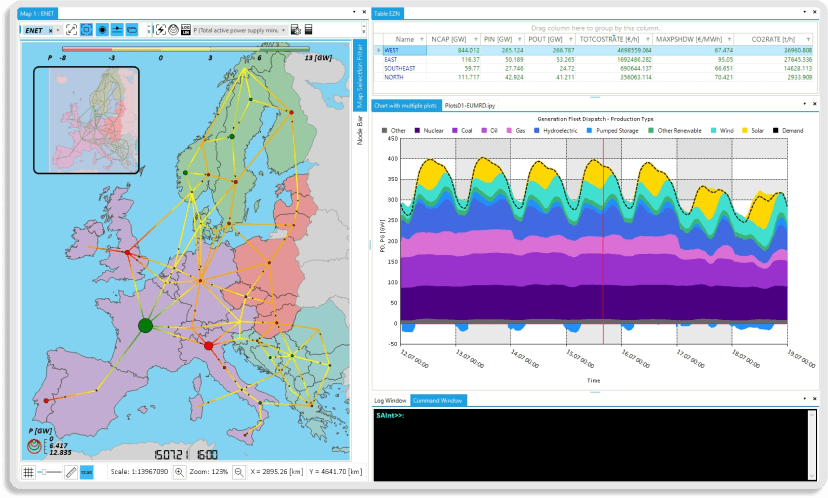Click the contour lines icon

[x=174, y=30]
